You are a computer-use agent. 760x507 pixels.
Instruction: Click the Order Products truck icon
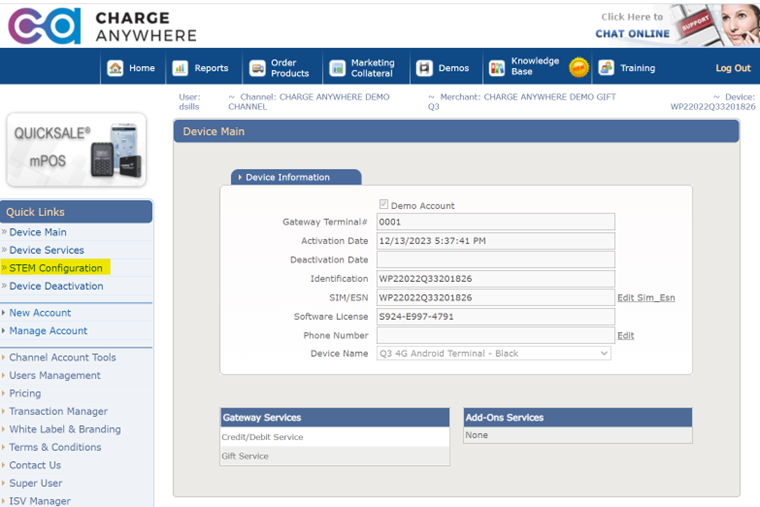click(x=258, y=68)
